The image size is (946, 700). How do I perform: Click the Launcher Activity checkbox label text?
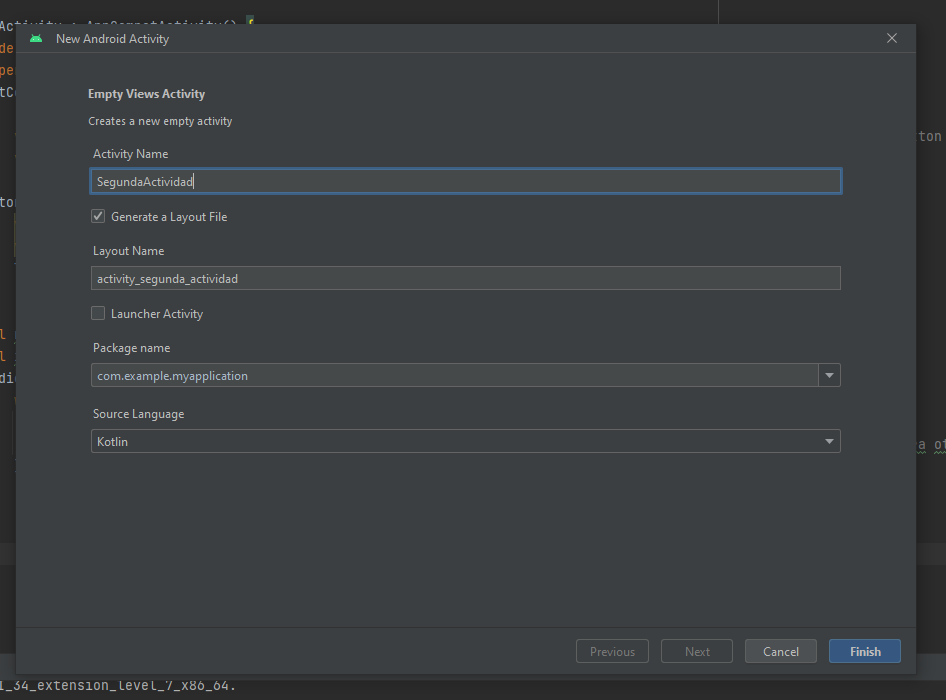(157, 314)
